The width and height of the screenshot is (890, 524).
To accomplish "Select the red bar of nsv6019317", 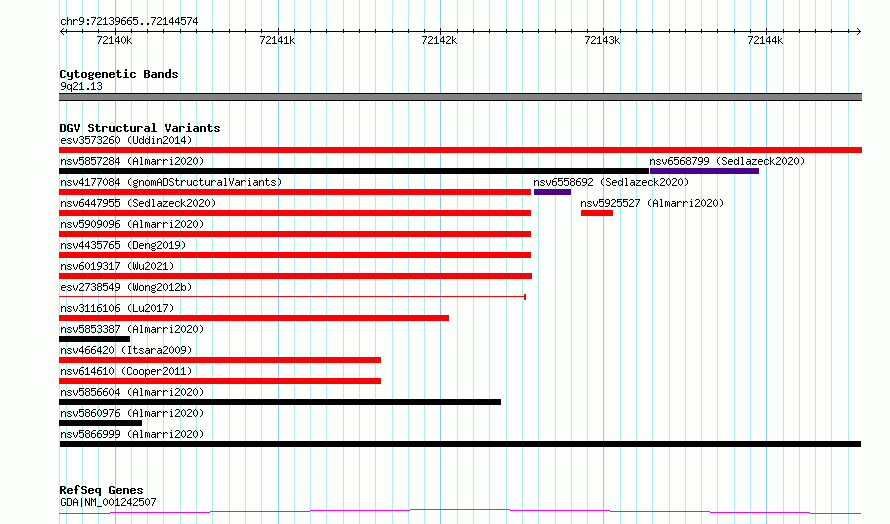I will click(296, 276).
